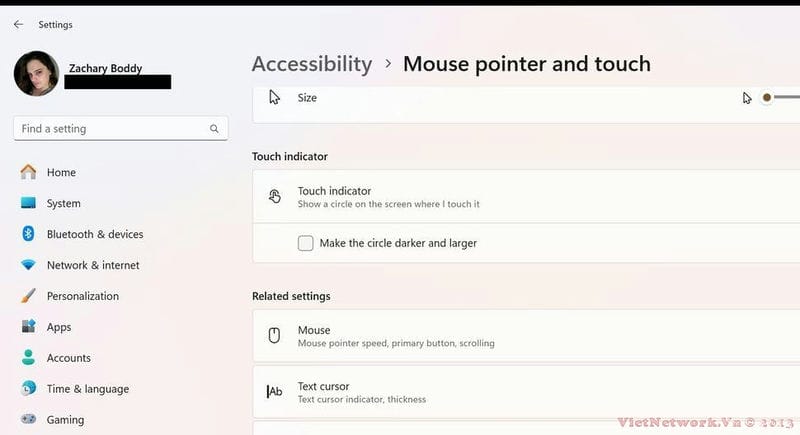Open the Time & language globe icon

click(x=29, y=388)
